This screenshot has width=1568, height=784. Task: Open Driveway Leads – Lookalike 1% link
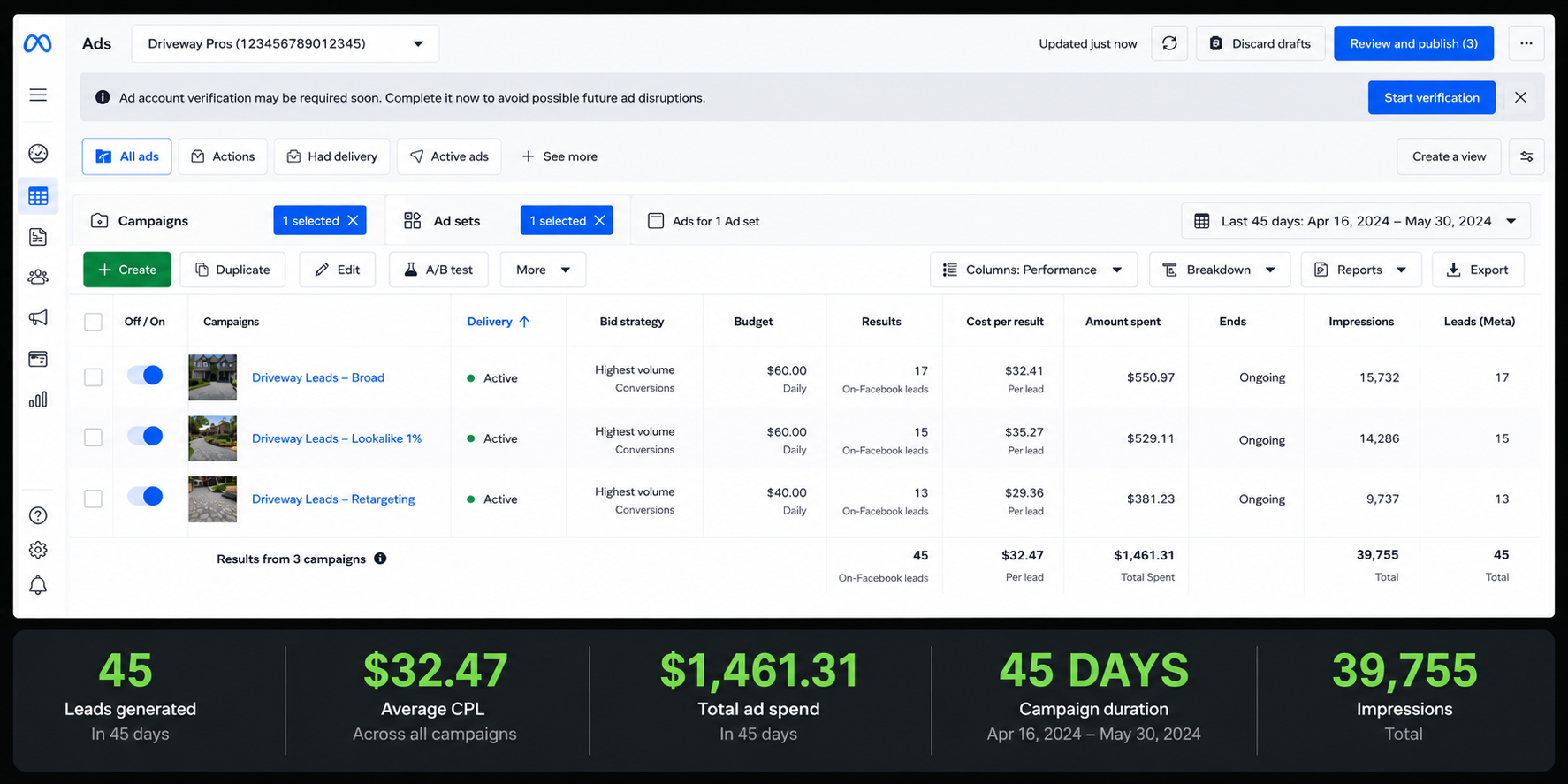pos(337,438)
